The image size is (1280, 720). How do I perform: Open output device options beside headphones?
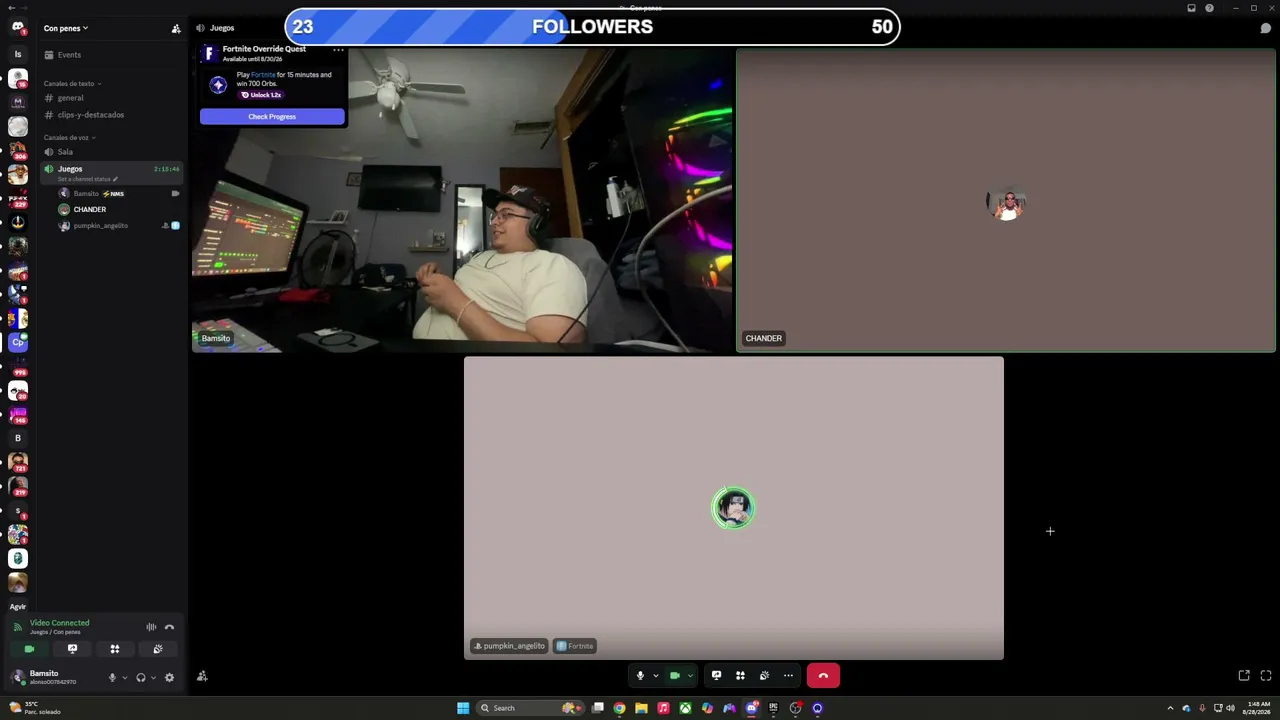click(153, 677)
